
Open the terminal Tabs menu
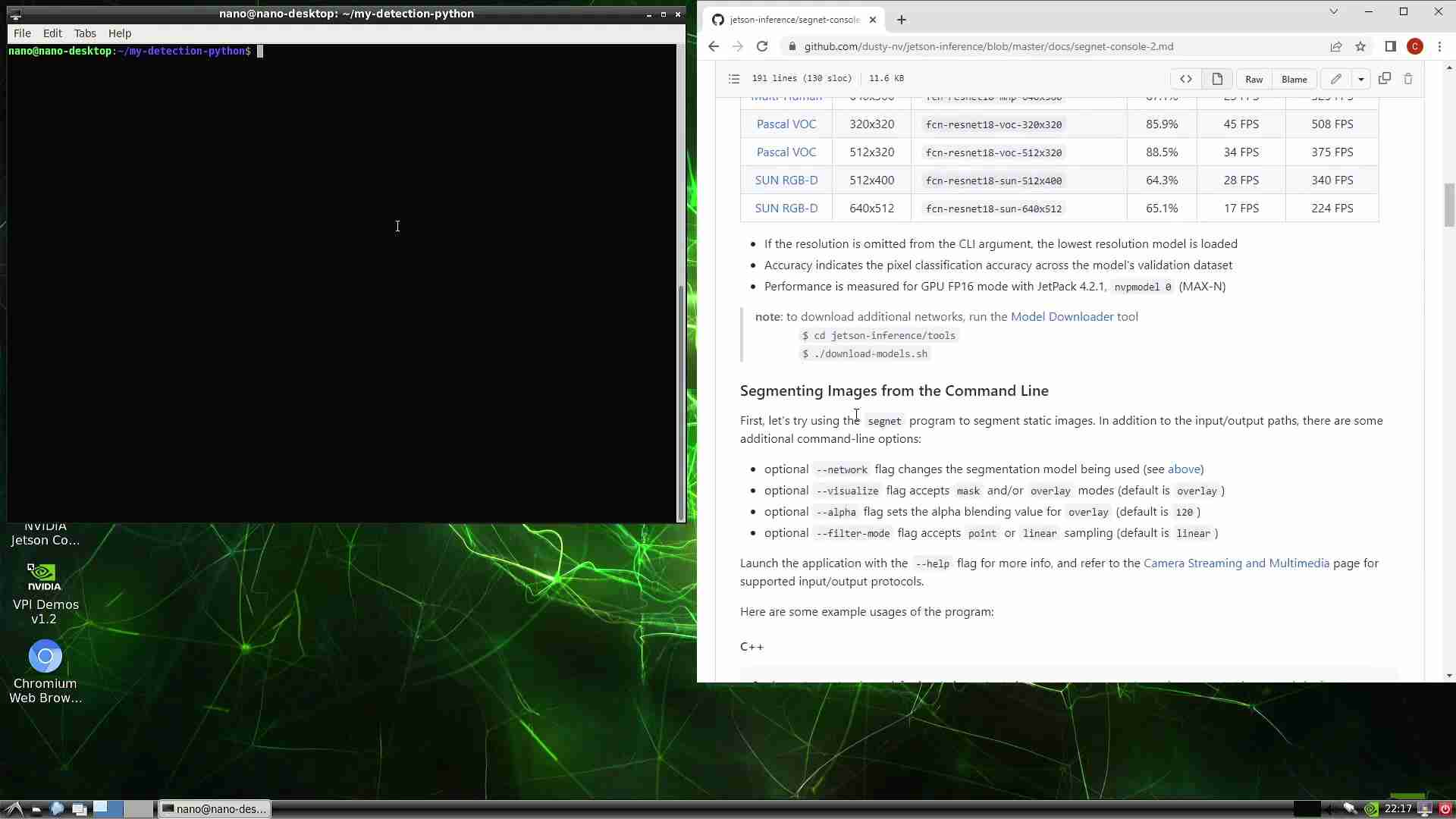[x=85, y=33]
